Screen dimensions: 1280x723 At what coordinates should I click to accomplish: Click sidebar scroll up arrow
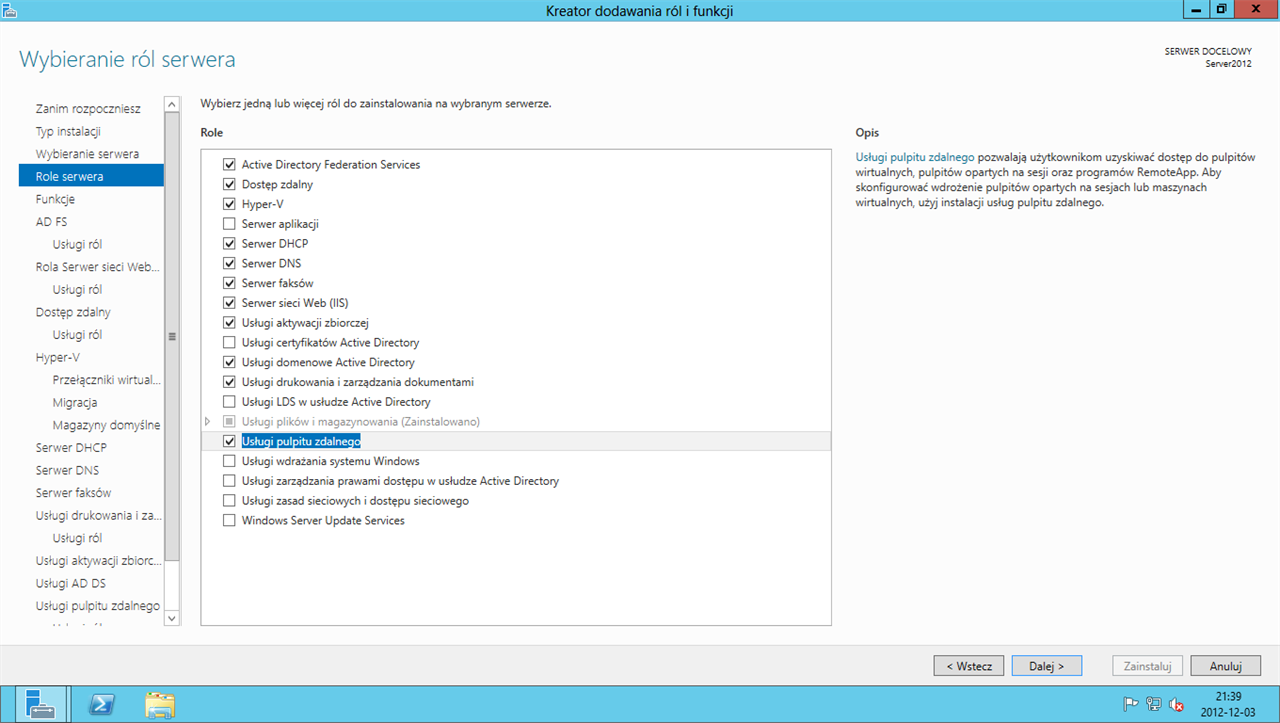point(171,104)
